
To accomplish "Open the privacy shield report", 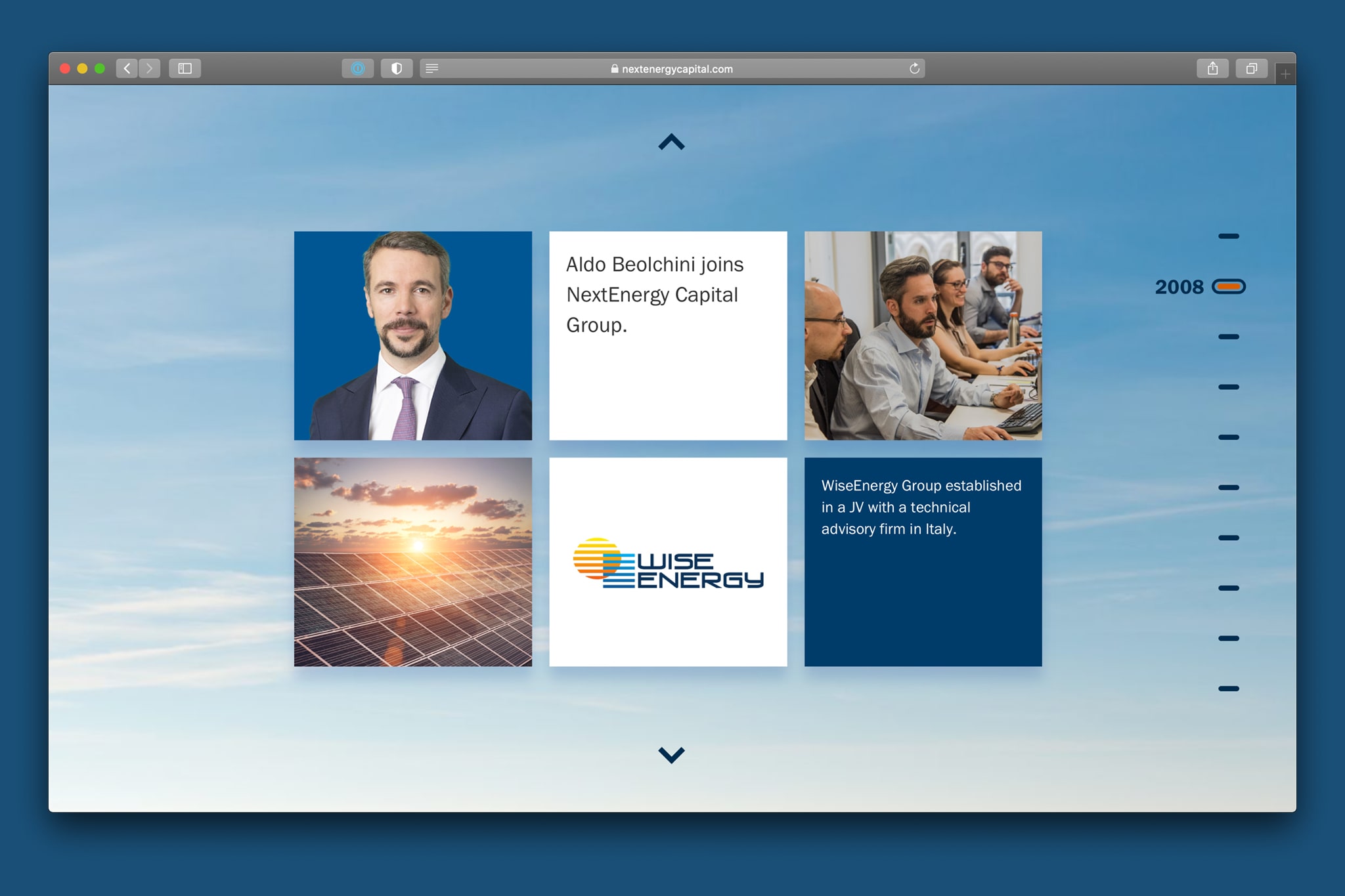I will tap(397, 68).
